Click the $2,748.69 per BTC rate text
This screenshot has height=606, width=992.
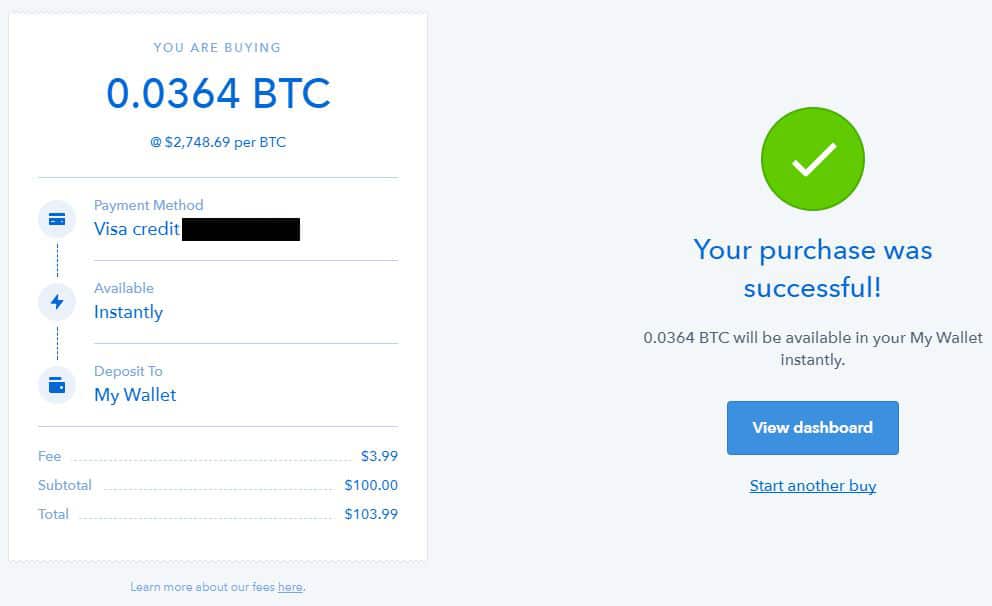[x=218, y=142]
